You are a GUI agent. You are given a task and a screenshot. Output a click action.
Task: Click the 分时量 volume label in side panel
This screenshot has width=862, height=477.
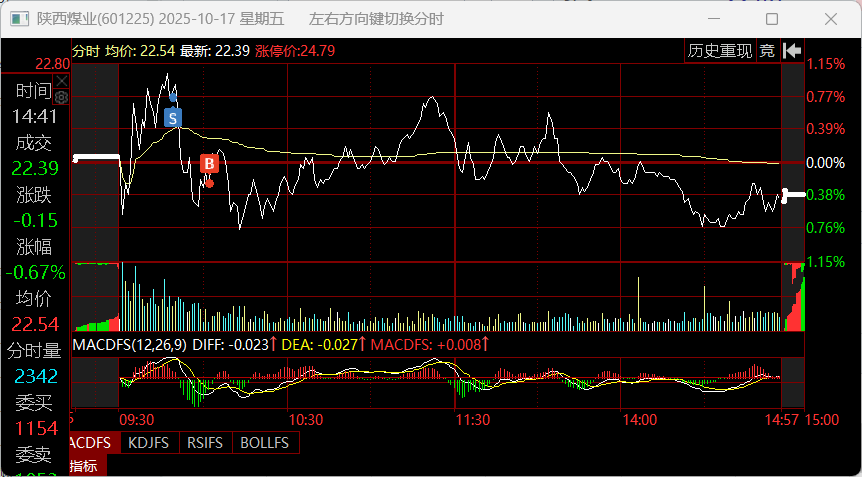click(x=34, y=350)
